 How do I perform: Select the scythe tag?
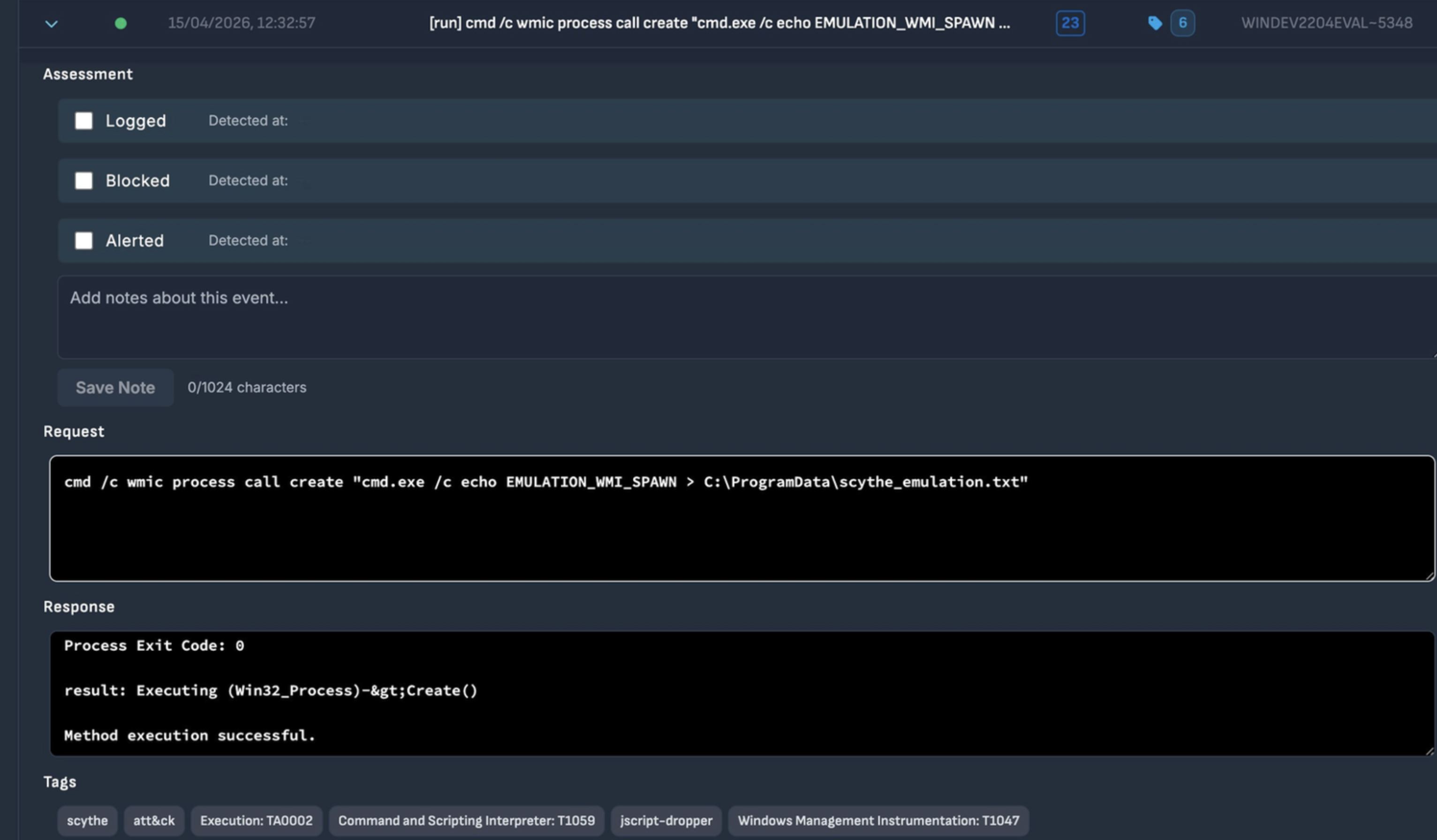87,821
